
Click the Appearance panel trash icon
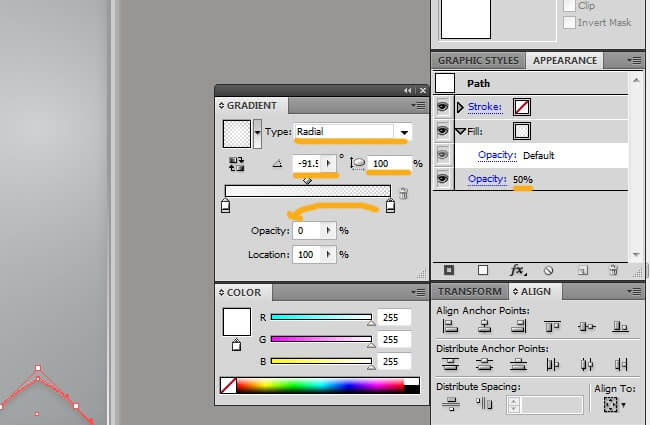point(613,270)
